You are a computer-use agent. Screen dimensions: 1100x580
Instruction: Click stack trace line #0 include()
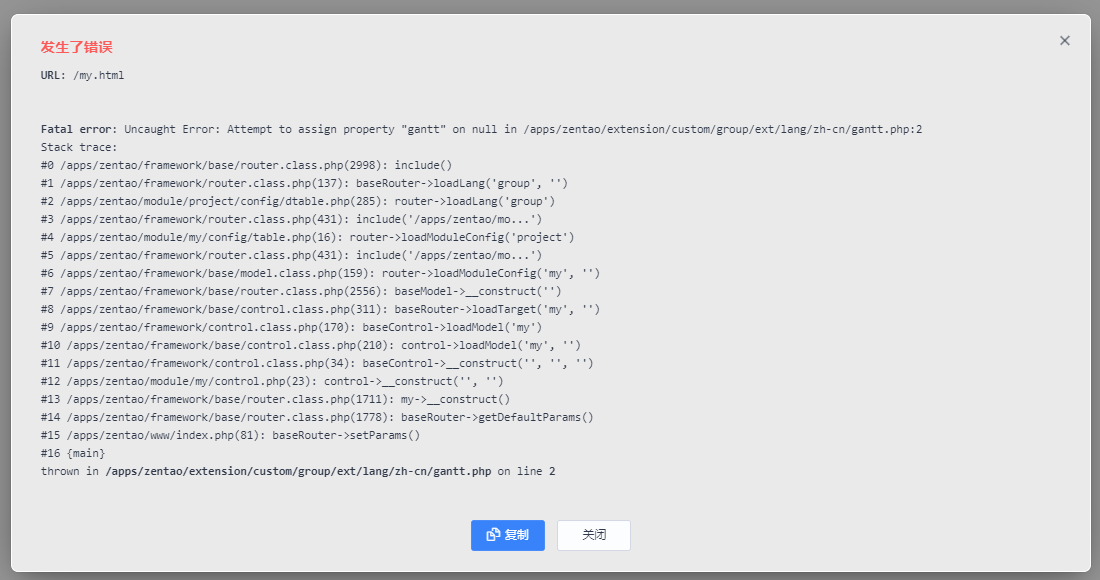point(247,165)
